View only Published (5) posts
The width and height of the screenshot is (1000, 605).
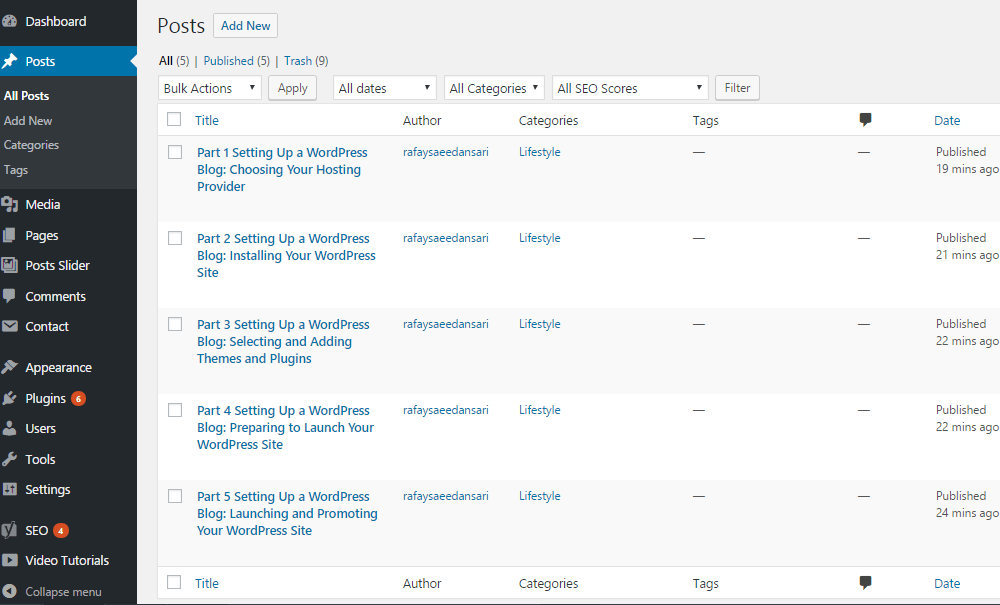[228, 61]
